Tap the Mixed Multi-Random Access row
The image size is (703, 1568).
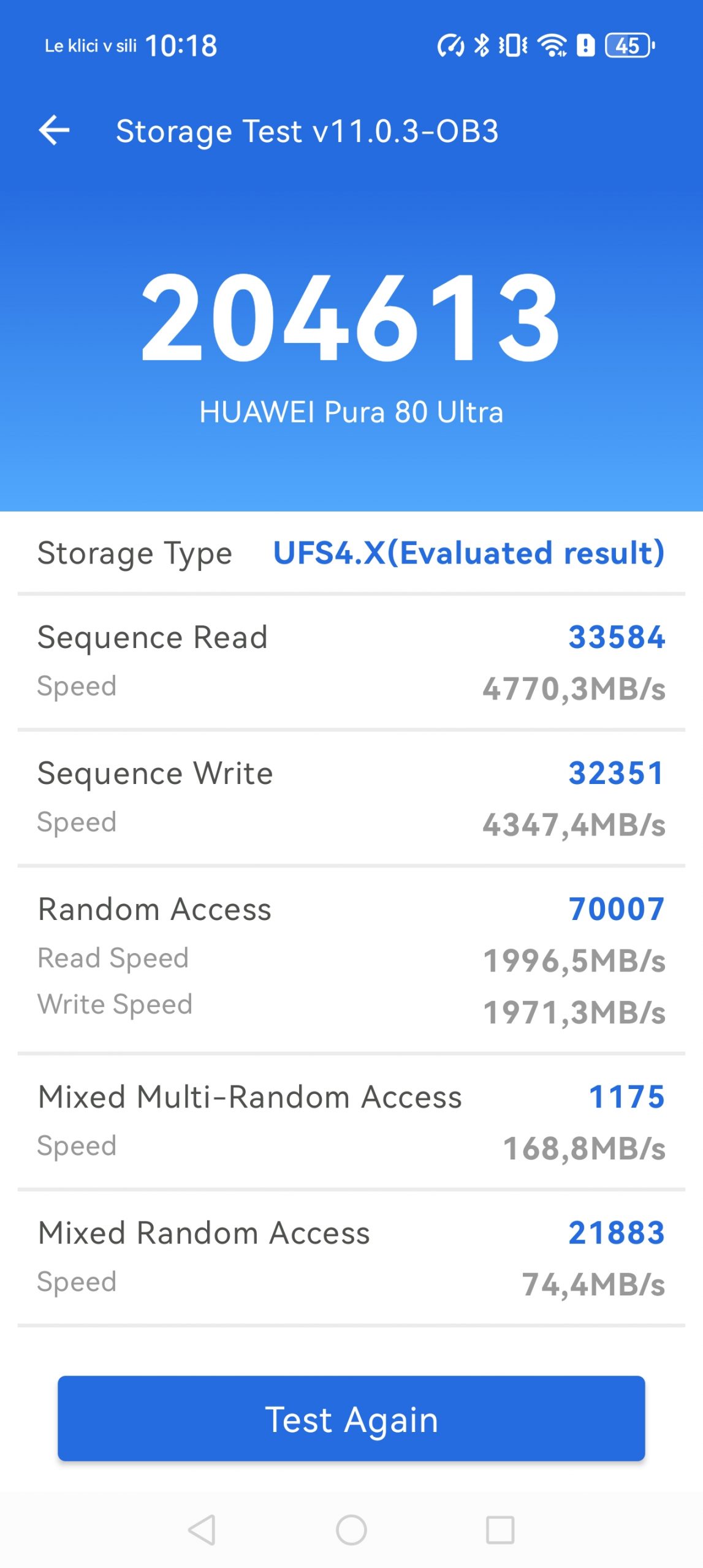(351, 1121)
